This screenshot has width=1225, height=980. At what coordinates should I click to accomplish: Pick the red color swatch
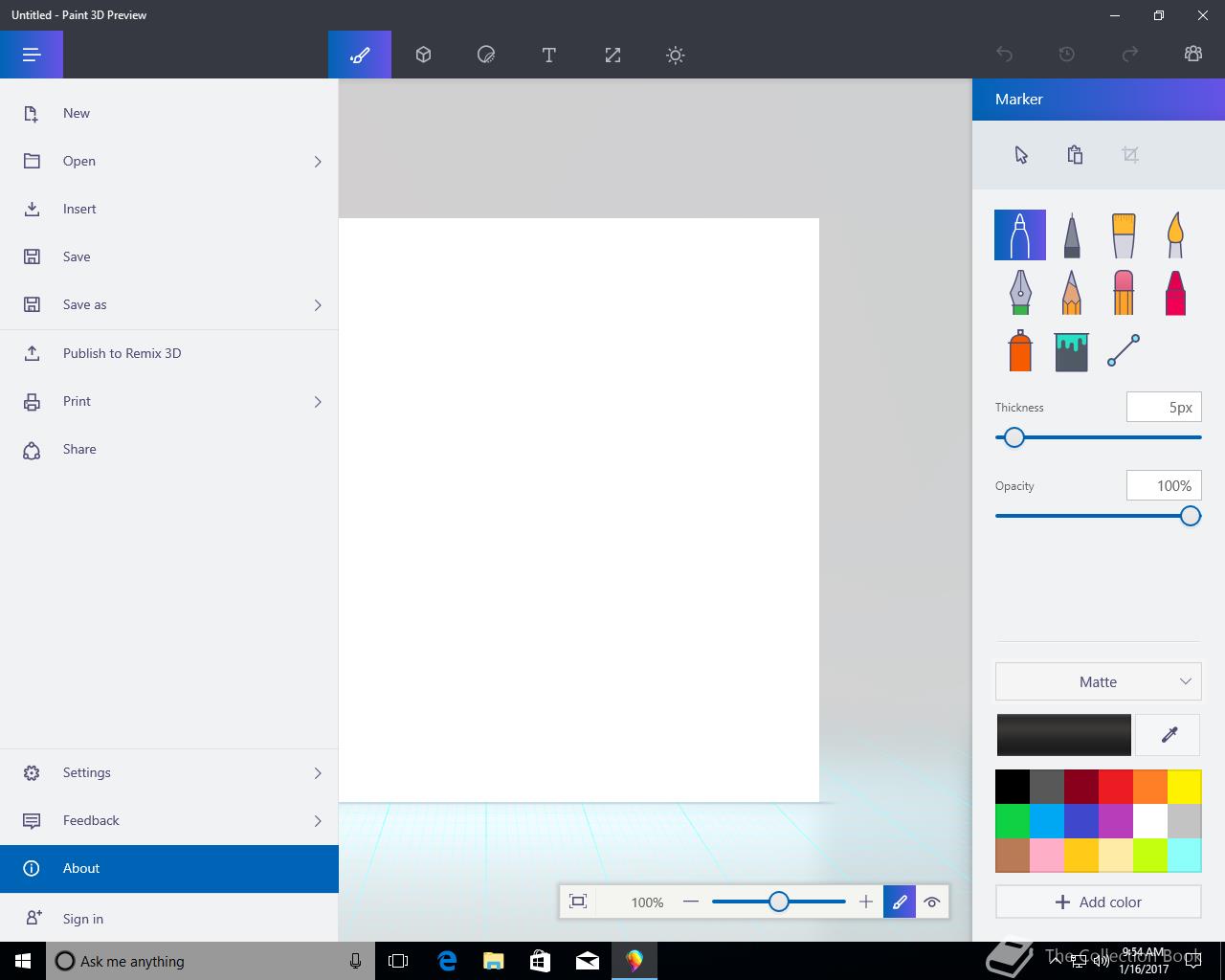coord(1115,787)
